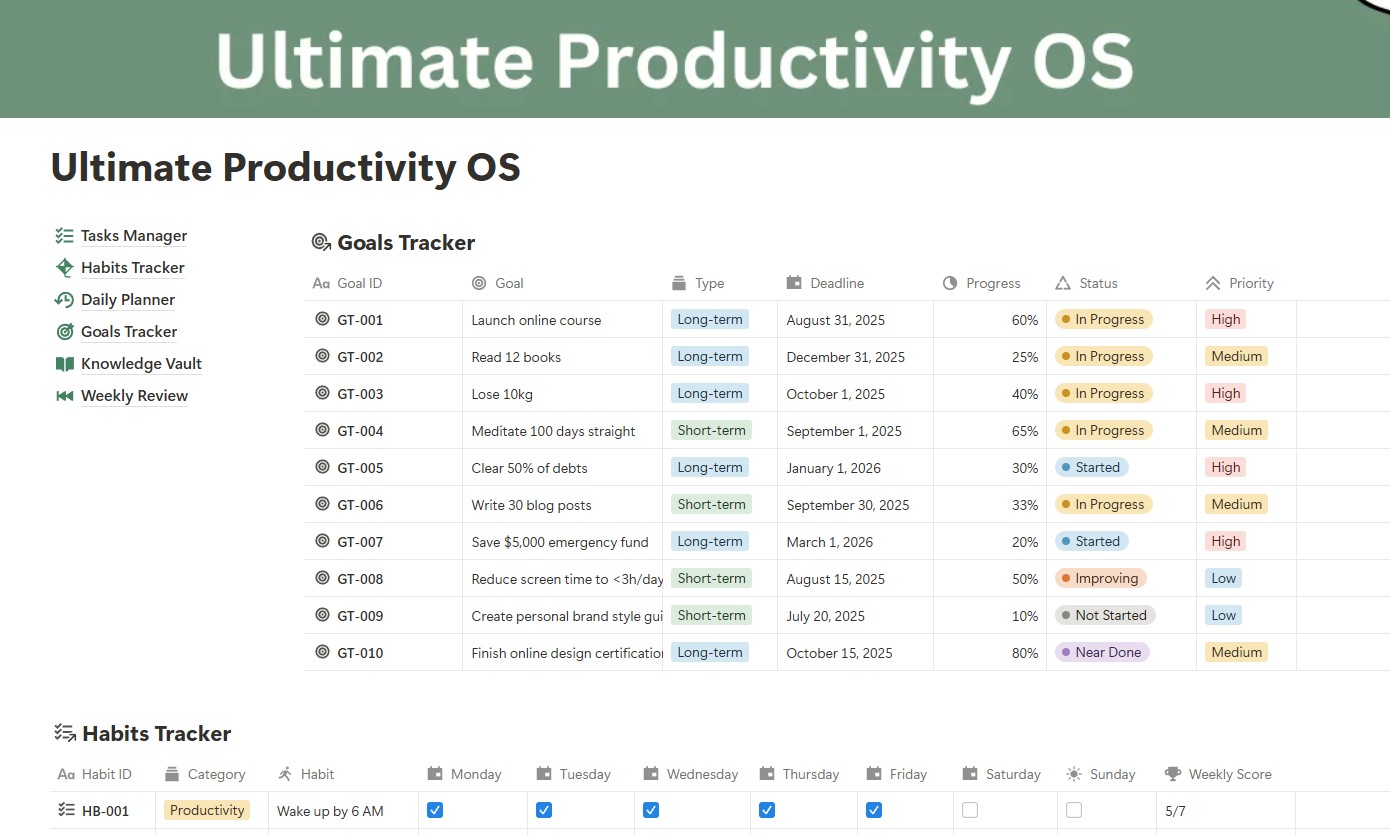Image resolution: width=1390 pixels, height=835 pixels.
Task: Click the rewind icon beside Weekly Review
Action: 64,395
